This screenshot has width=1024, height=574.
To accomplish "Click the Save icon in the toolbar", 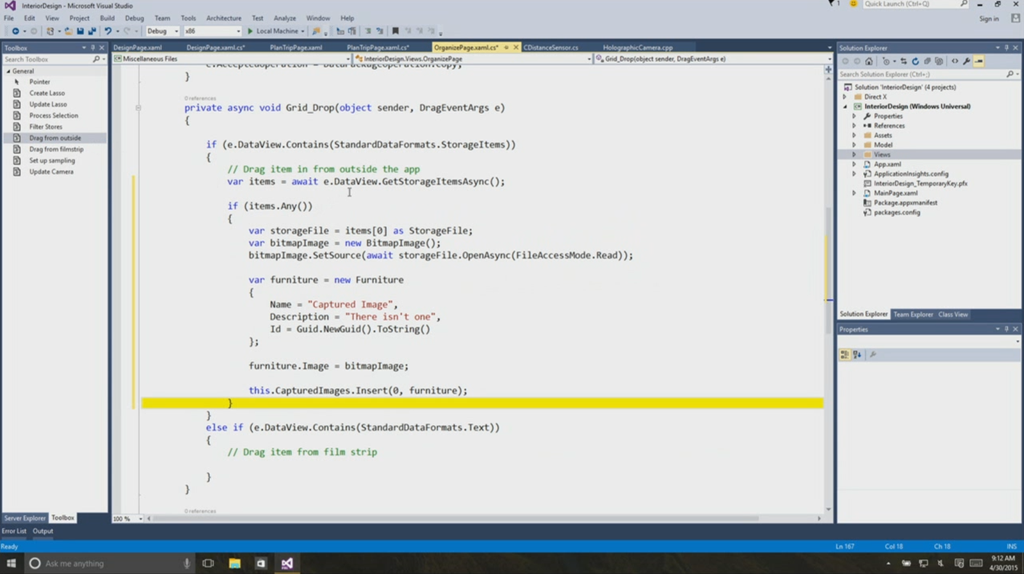I will [80, 31].
